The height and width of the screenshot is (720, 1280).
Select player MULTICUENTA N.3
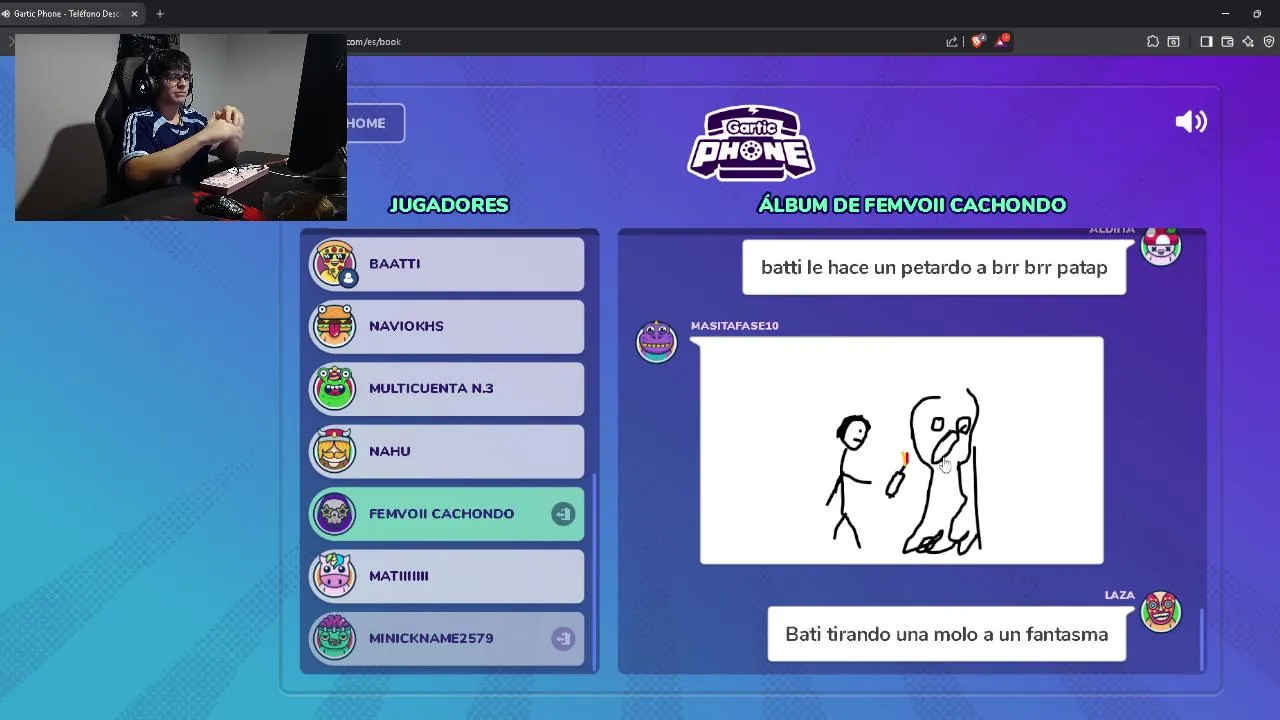coord(447,389)
